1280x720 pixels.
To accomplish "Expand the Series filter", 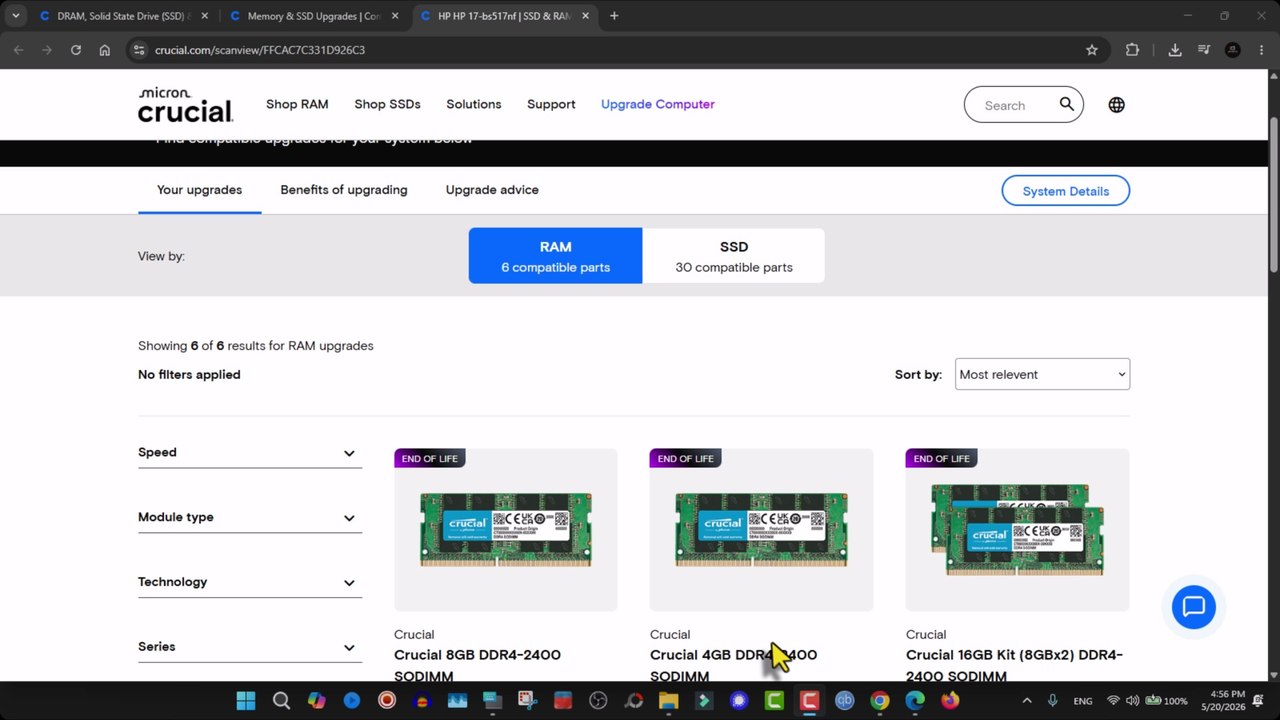I will point(250,647).
